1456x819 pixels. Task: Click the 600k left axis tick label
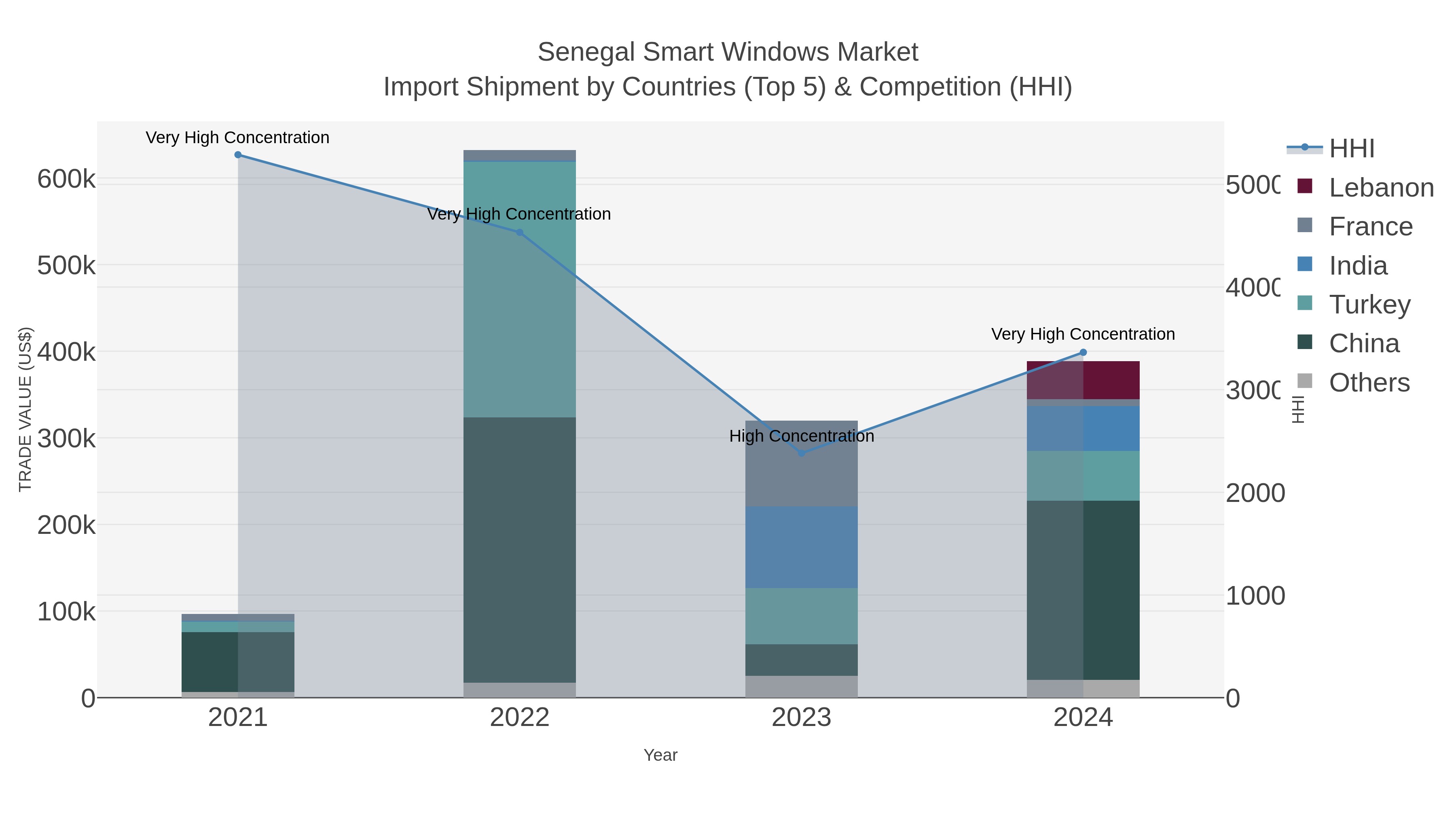pyautogui.click(x=67, y=180)
